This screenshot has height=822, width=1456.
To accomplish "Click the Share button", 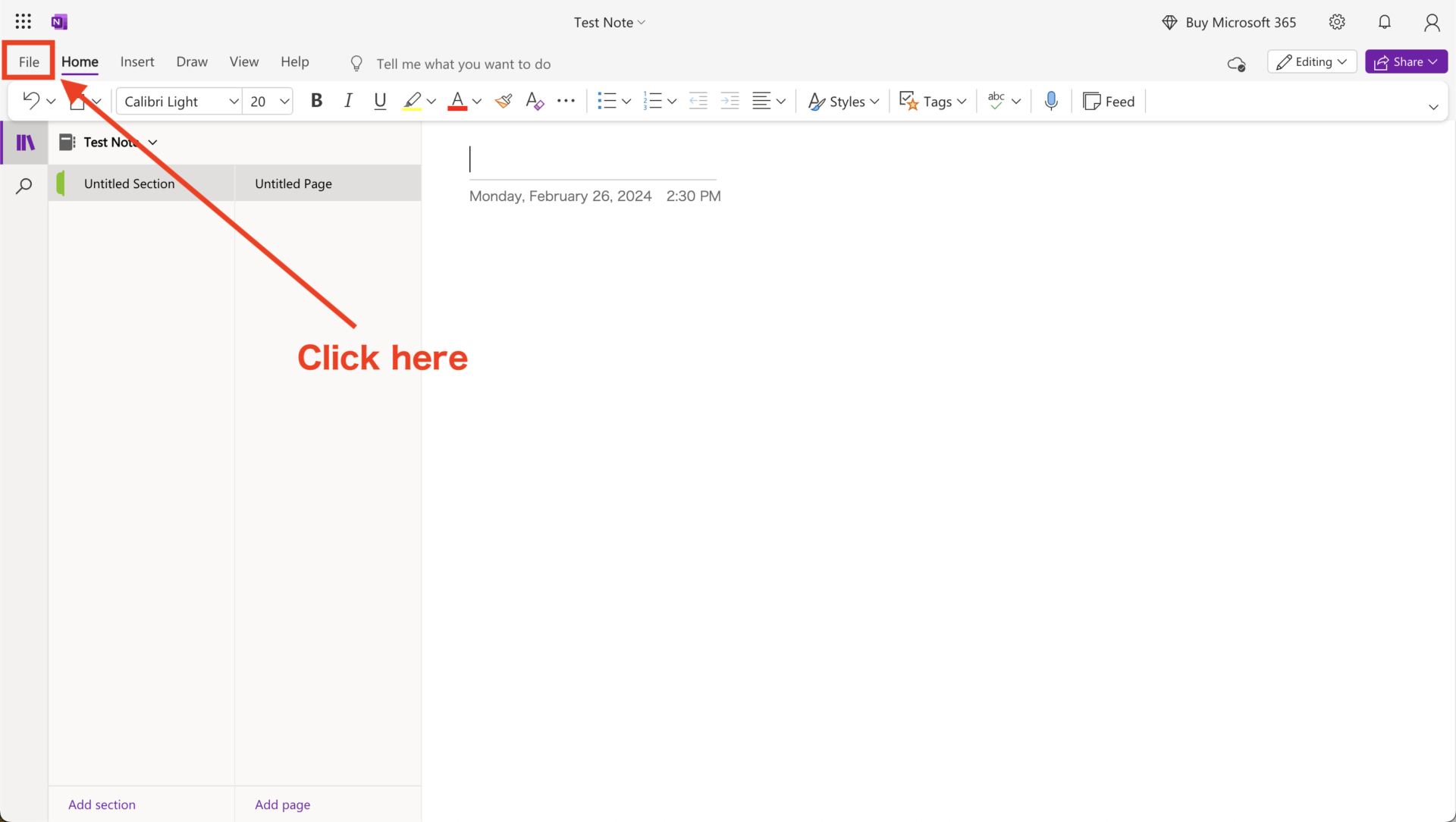I will pyautogui.click(x=1405, y=61).
